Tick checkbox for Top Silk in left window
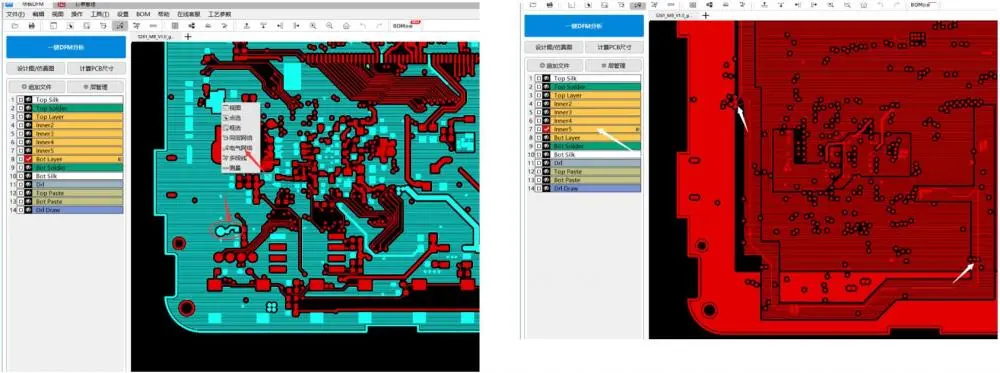This screenshot has width=1000, height=373. [x=20, y=100]
